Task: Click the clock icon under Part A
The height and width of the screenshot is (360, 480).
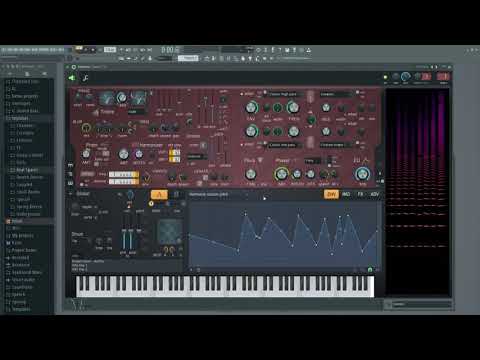Action: click(x=151, y=204)
